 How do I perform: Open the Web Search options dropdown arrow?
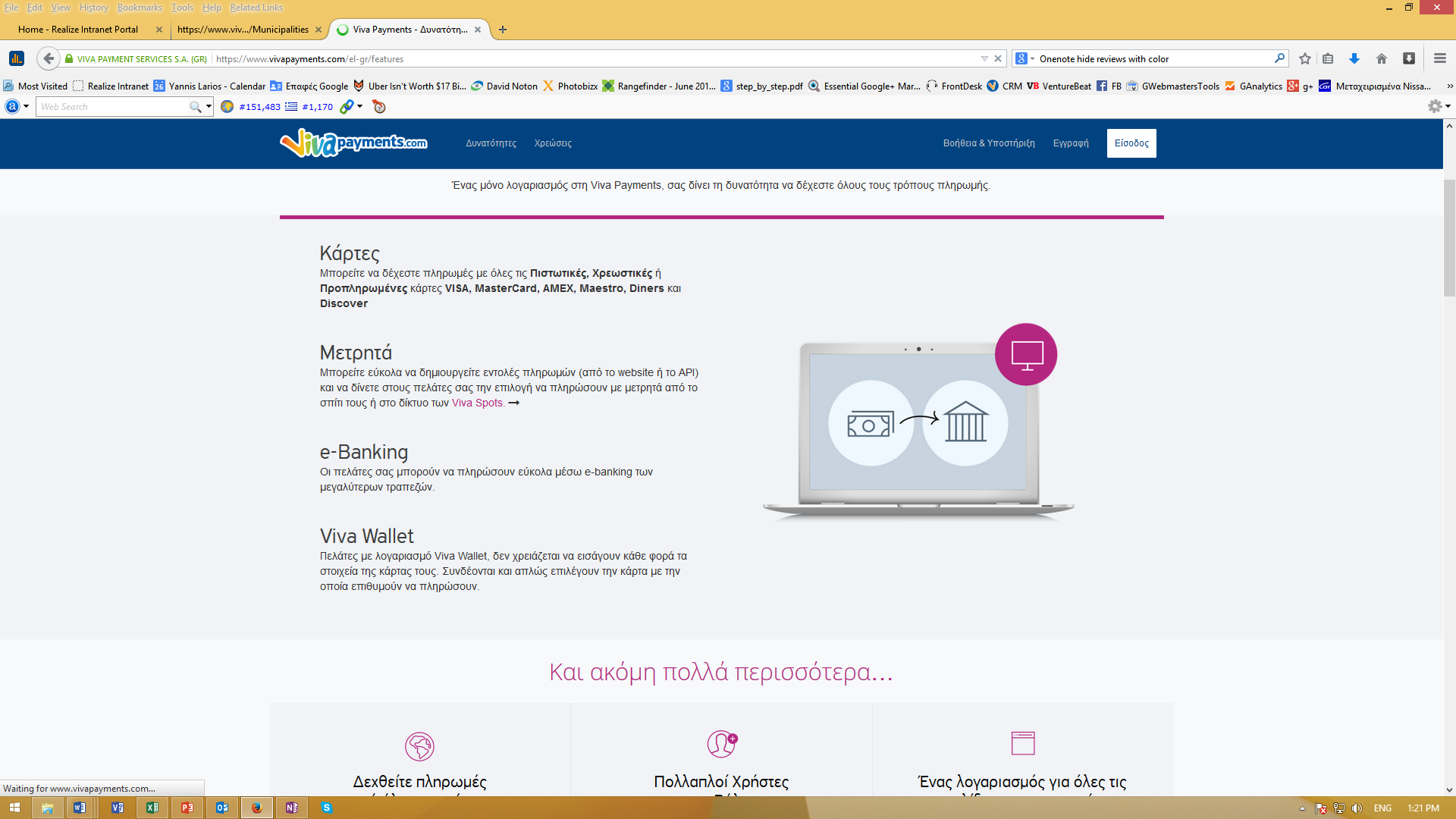point(209,107)
